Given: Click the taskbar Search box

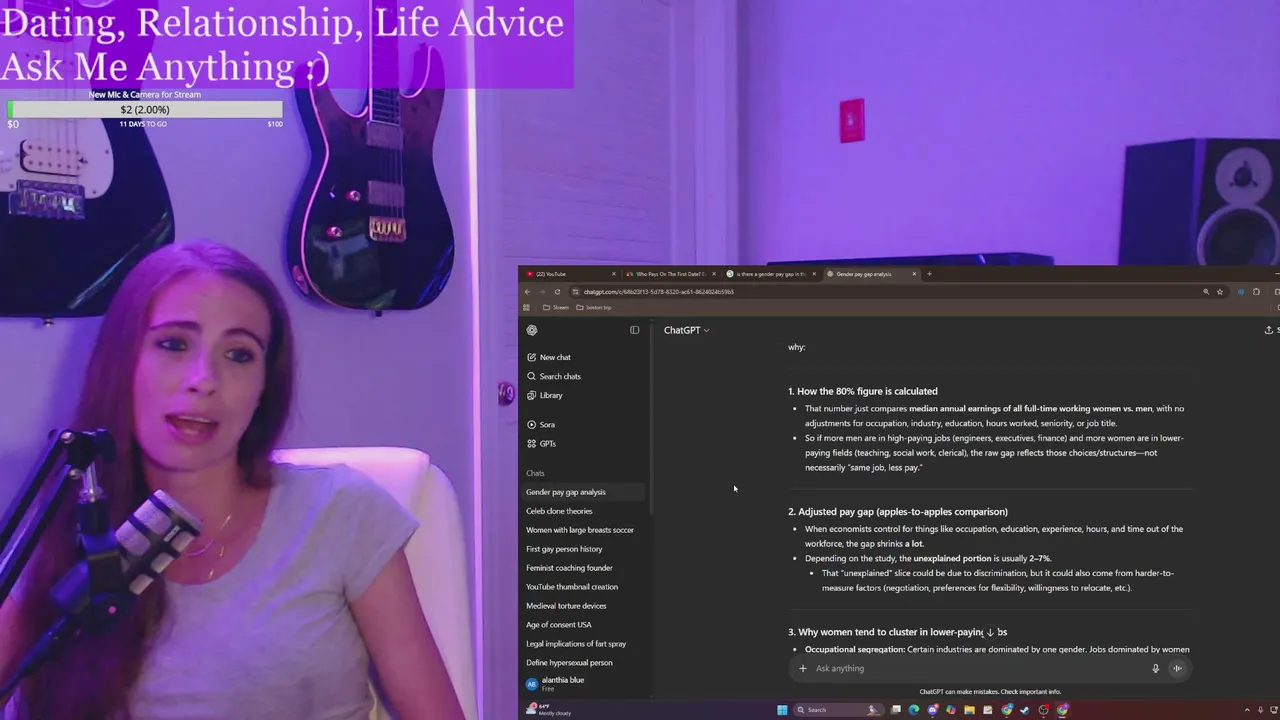Looking at the screenshot, I should pos(838,710).
